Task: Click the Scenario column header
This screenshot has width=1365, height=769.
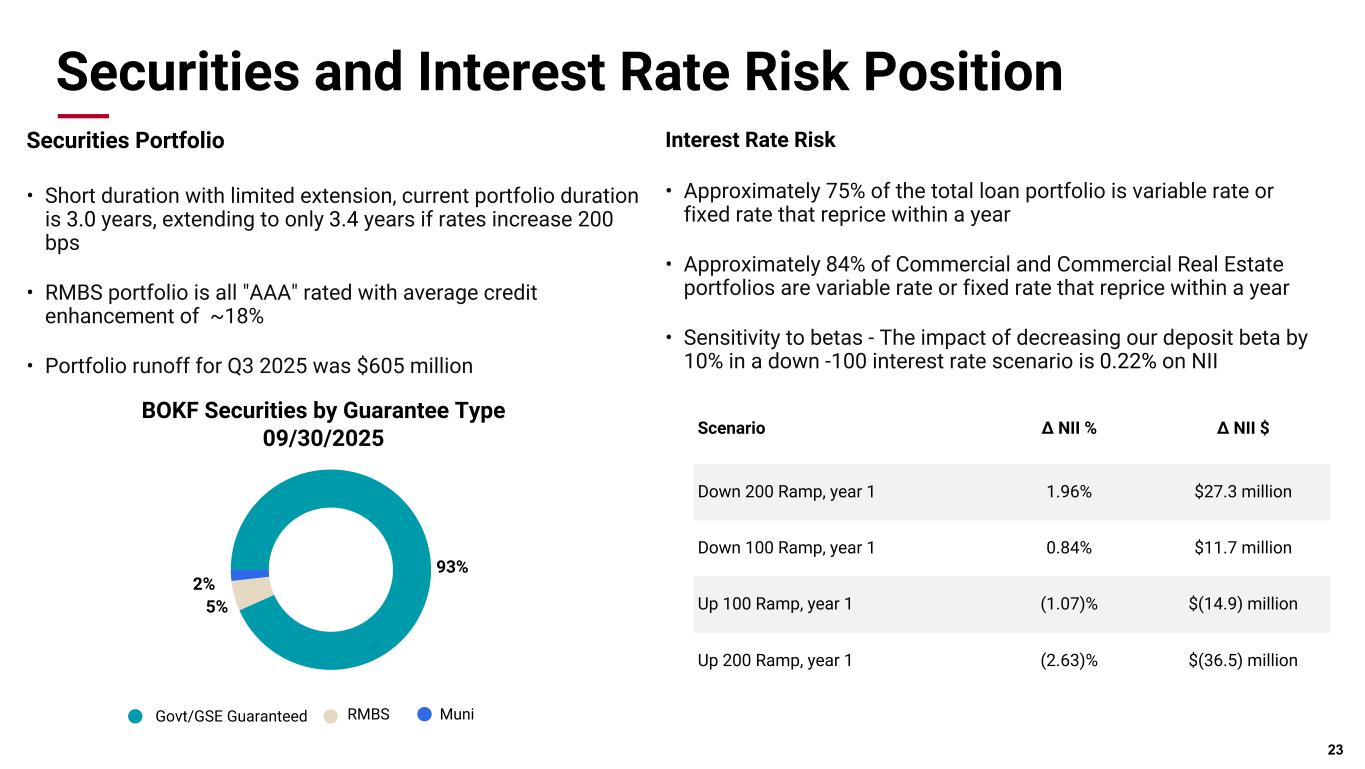Action: pos(731,428)
